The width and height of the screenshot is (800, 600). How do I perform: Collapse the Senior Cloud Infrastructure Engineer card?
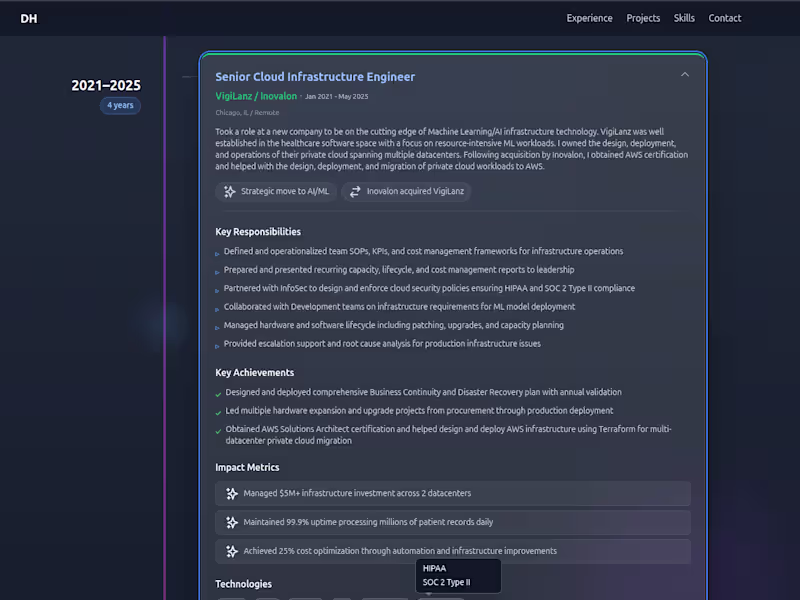[x=685, y=74]
